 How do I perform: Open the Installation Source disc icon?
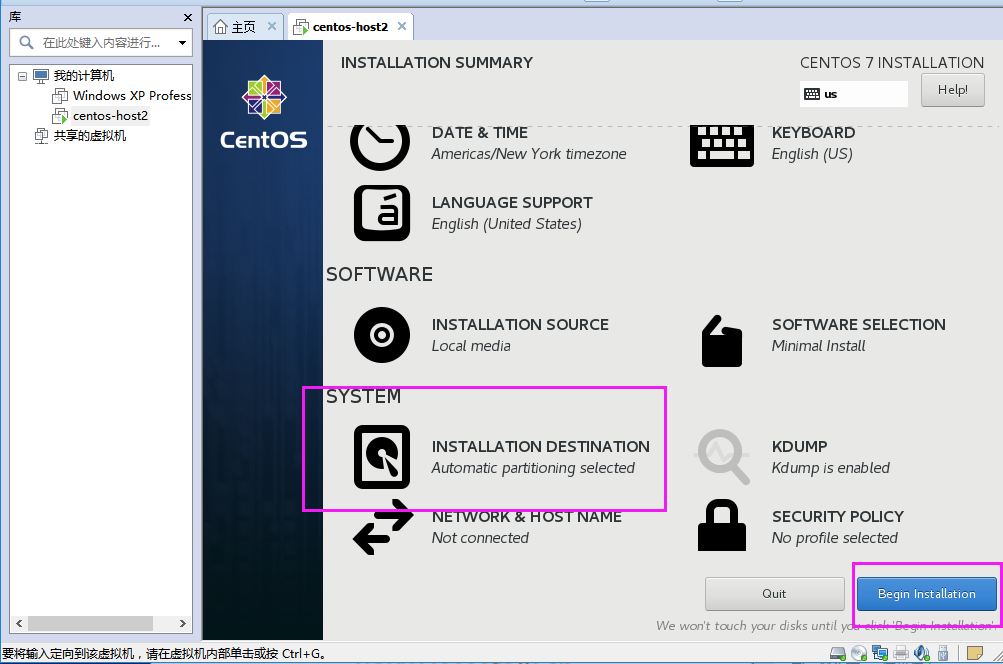(x=382, y=335)
